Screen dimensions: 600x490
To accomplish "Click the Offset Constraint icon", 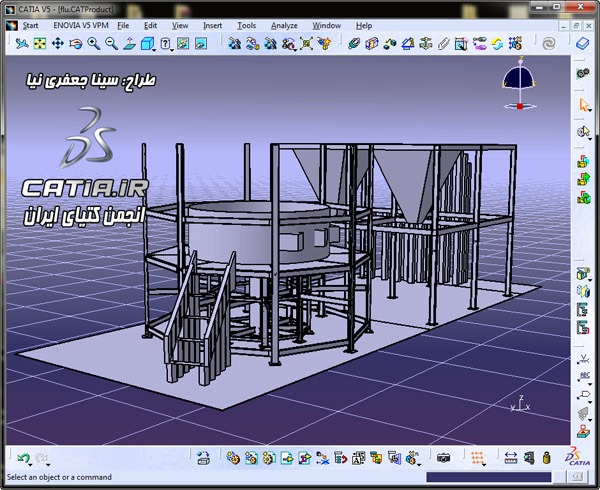I will tap(390, 44).
